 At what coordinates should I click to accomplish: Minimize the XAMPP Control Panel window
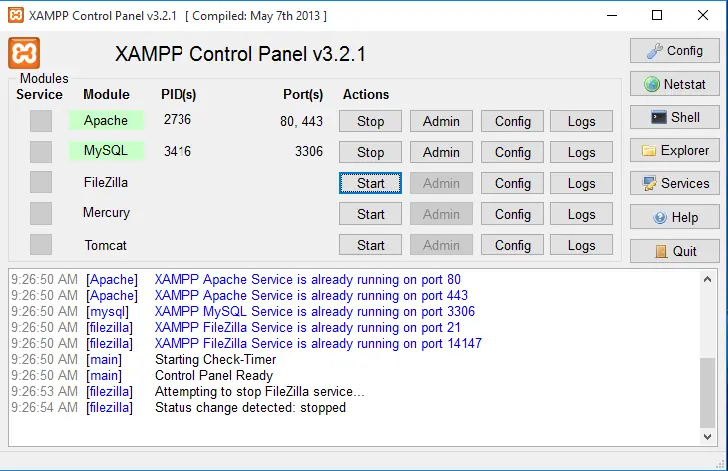point(612,15)
